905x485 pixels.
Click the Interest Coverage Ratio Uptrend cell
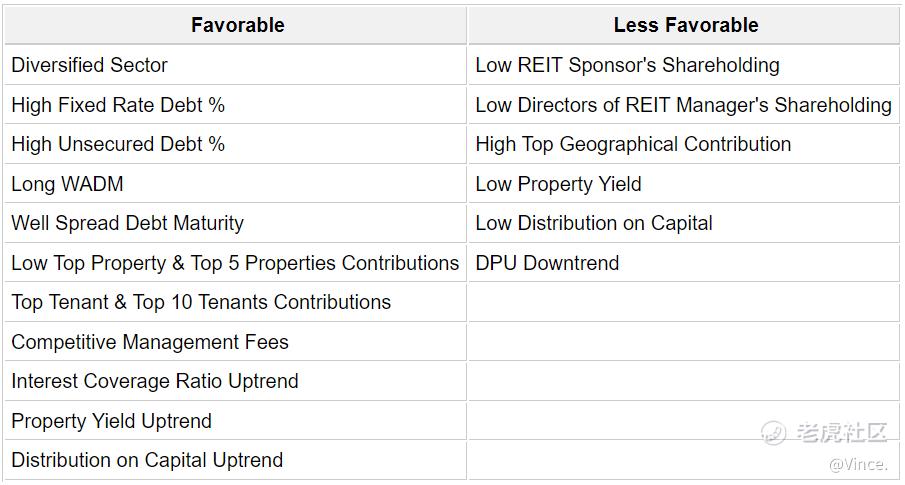click(x=235, y=381)
